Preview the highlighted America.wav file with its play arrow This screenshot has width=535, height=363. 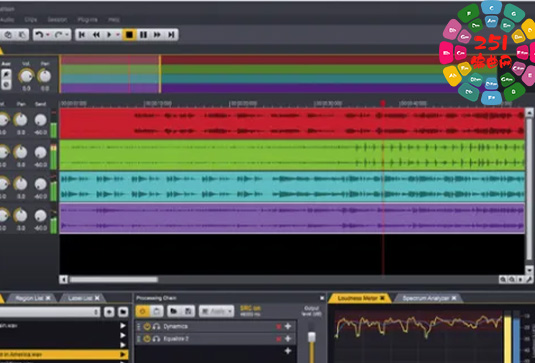123,355
